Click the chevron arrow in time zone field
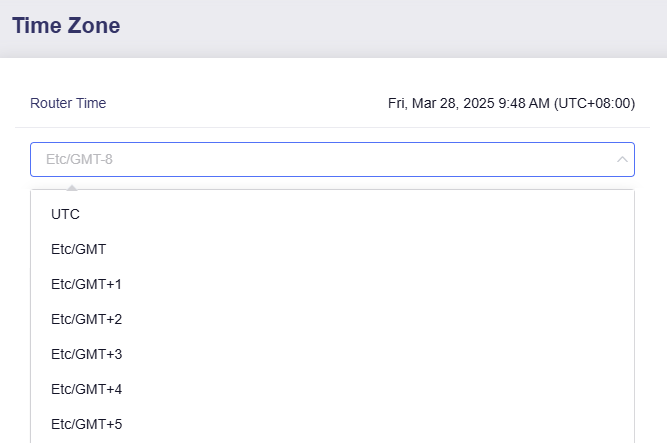This screenshot has height=443, width=667. [622, 160]
